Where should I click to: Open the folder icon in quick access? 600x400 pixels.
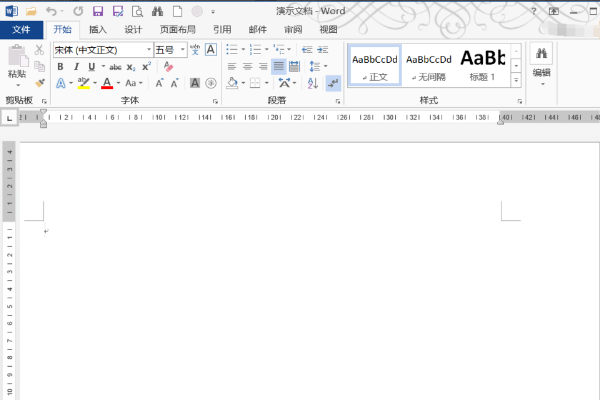[31, 11]
